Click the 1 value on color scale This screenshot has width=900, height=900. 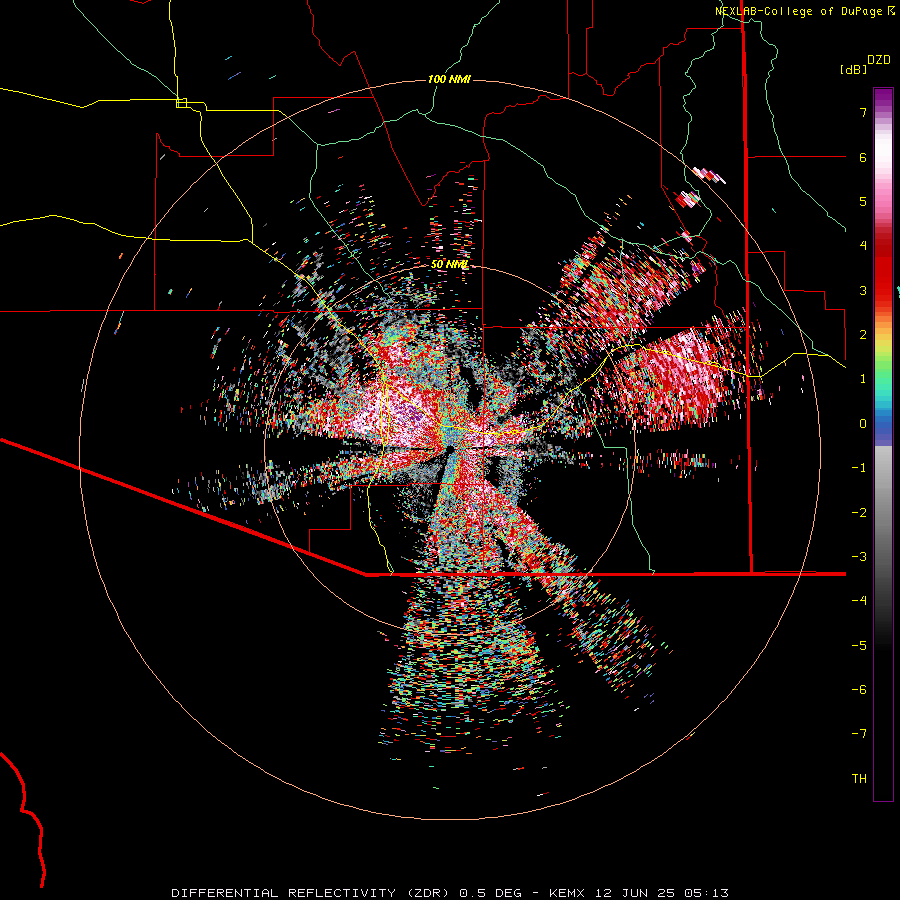(x=863, y=379)
